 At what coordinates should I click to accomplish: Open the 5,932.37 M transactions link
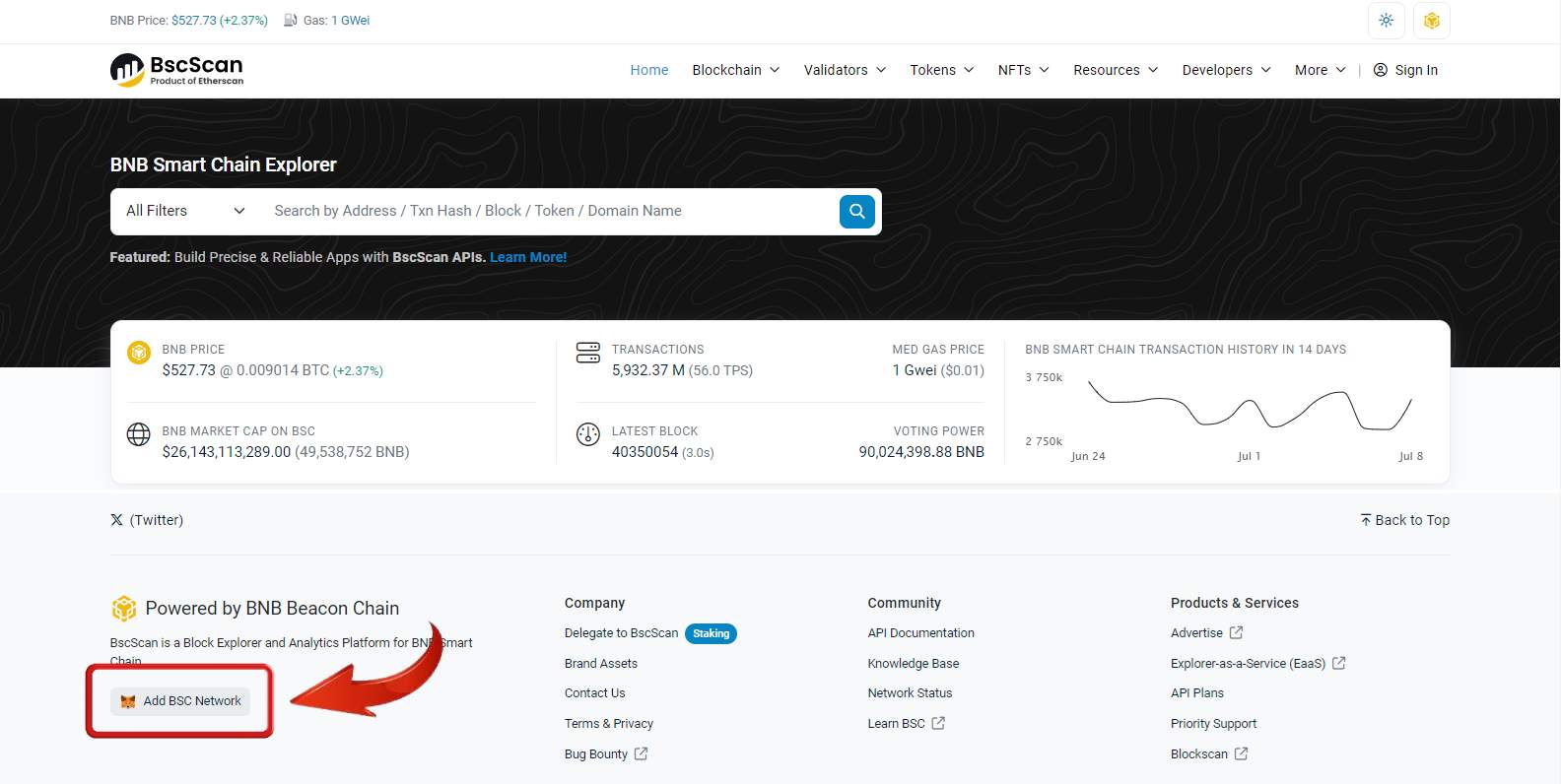click(x=647, y=370)
